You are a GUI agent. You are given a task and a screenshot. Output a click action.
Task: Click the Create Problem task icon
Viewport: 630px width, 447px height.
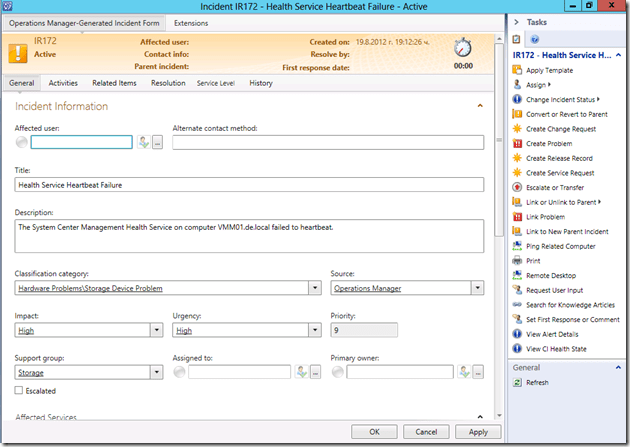coord(517,144)
